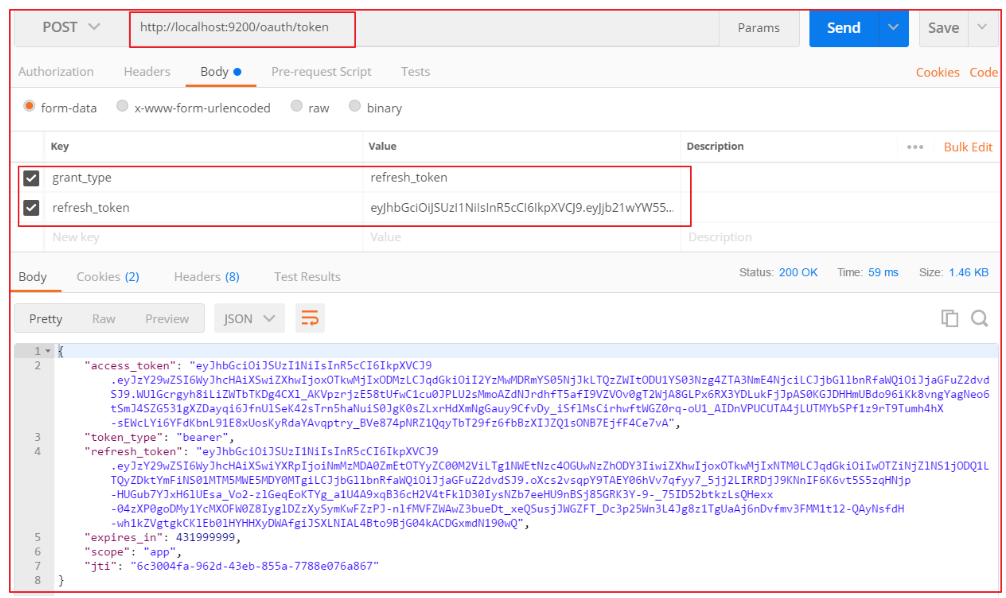This screenshot has width=1006, height=598.
Task: Click the New key placeholder field
Action: pos(203,237)
